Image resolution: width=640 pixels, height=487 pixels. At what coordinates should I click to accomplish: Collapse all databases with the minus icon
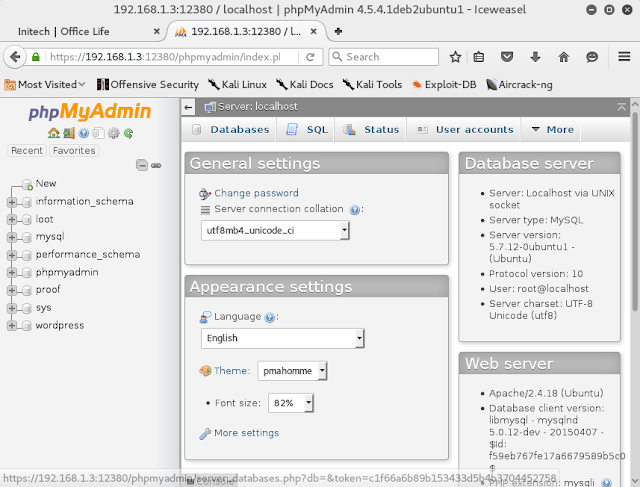(x=142, y=165)
